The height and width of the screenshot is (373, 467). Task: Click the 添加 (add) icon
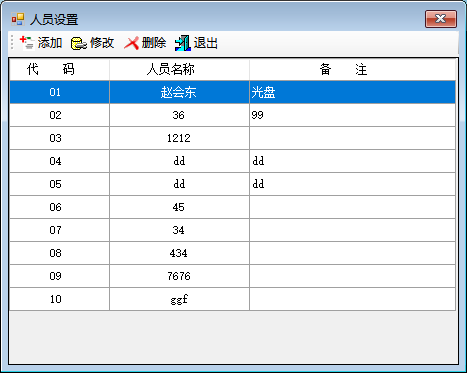click(27, 43)
